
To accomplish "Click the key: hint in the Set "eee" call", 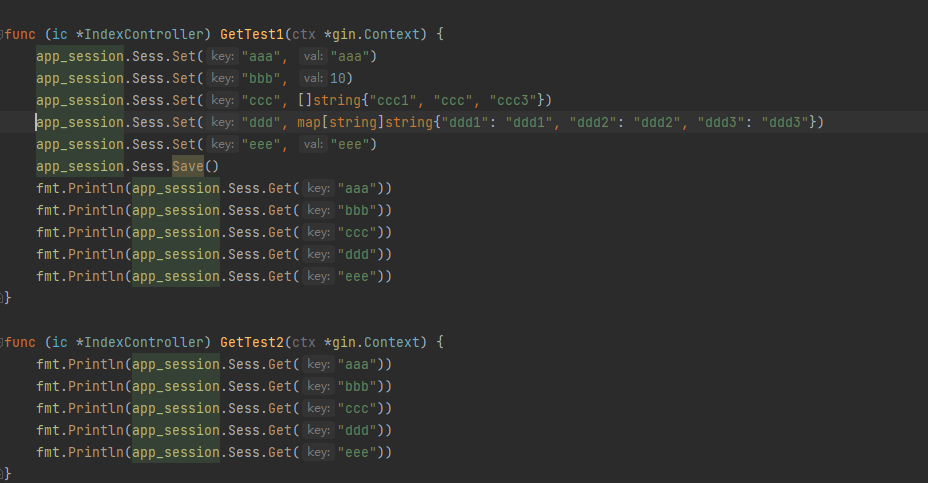I will tap(223, 144).
